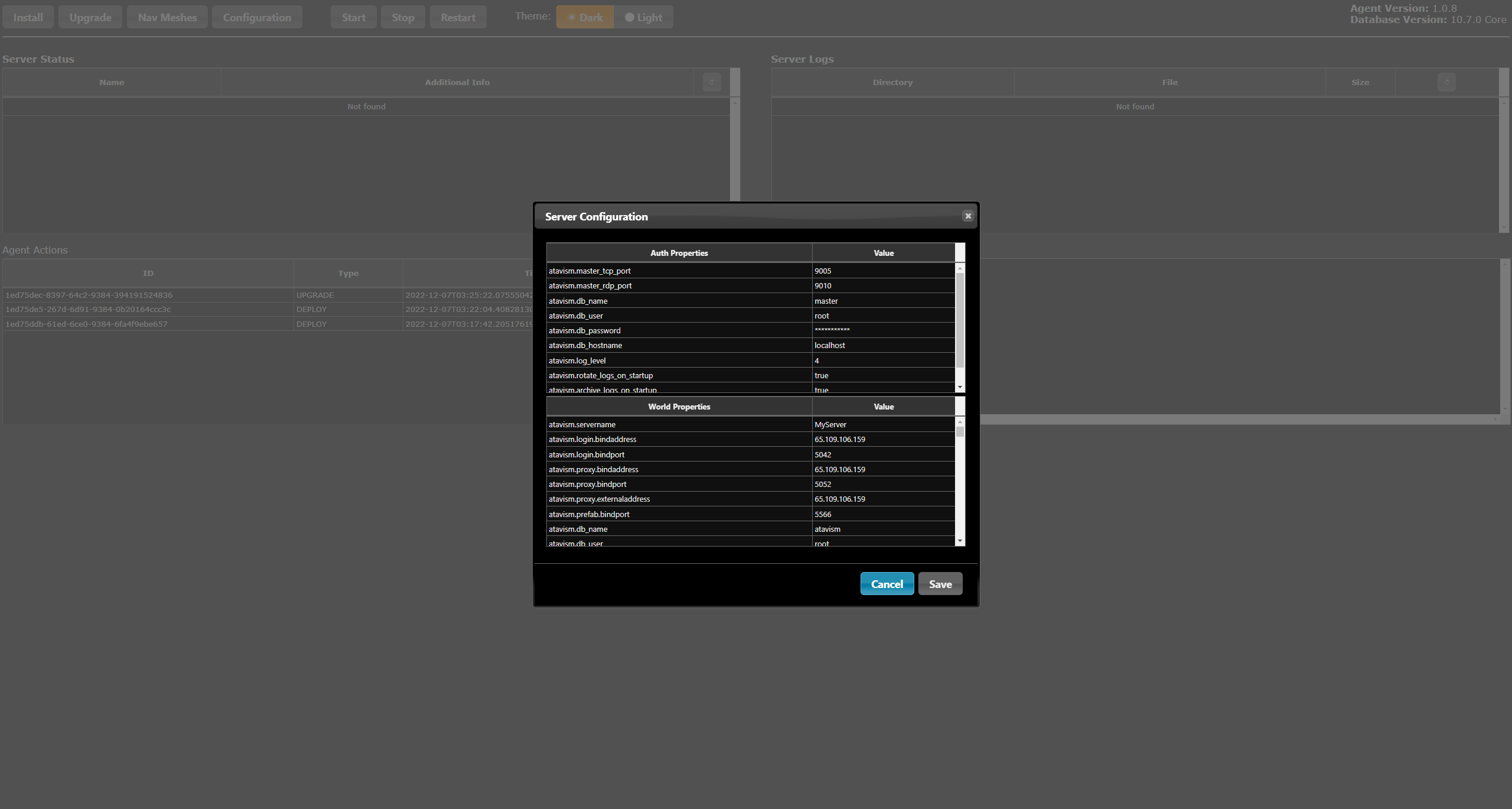Click Auth Properties scrollbar down arrow

[960, 387]
